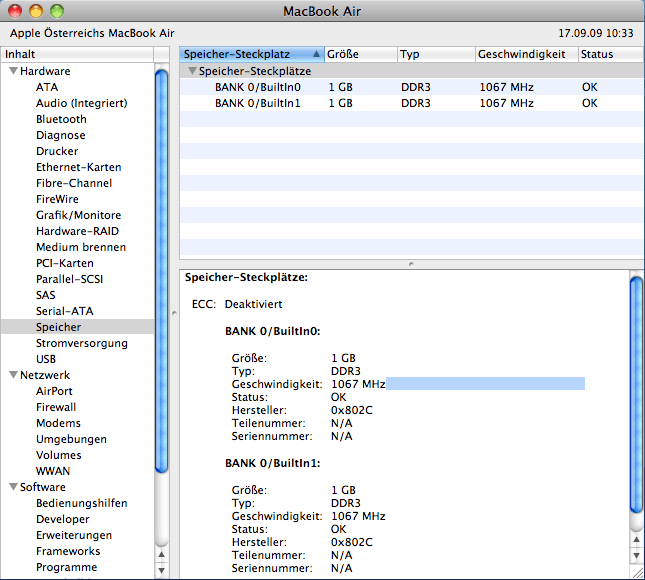
Task: Collapse the Software section triangle
Action: 13,487
